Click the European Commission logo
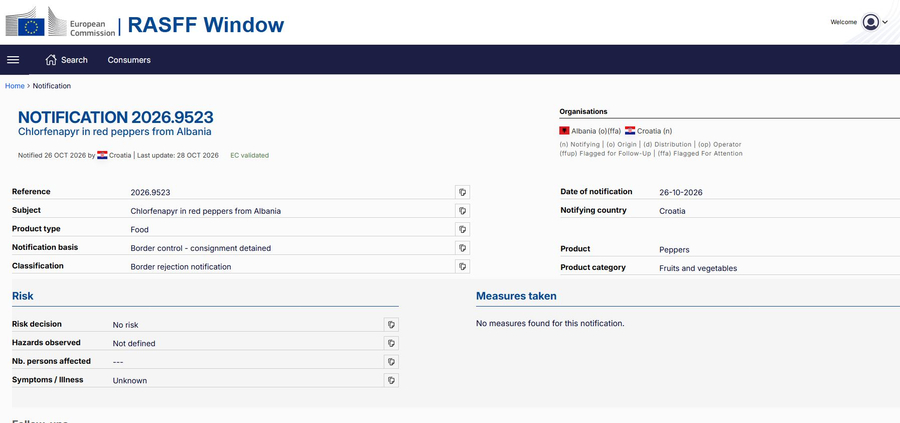 pos(60,24)
